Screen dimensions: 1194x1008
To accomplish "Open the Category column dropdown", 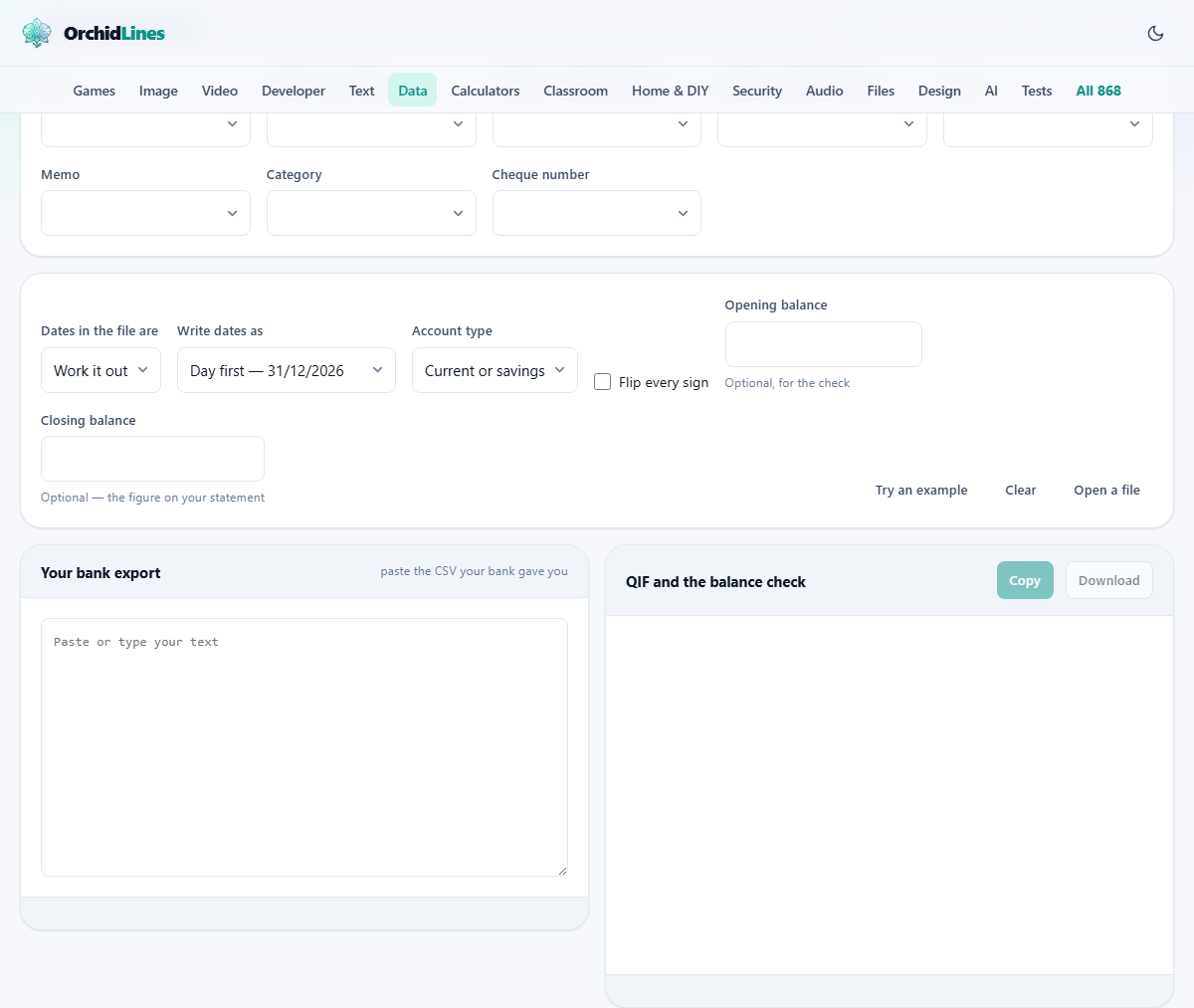I will pyautogui.click(x=371, y=213).
